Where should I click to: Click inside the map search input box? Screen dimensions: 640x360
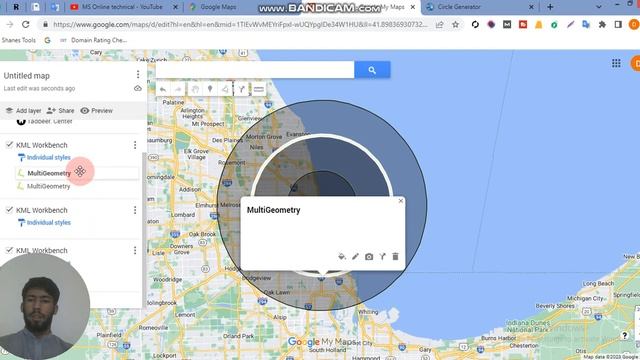pos(255,70)
